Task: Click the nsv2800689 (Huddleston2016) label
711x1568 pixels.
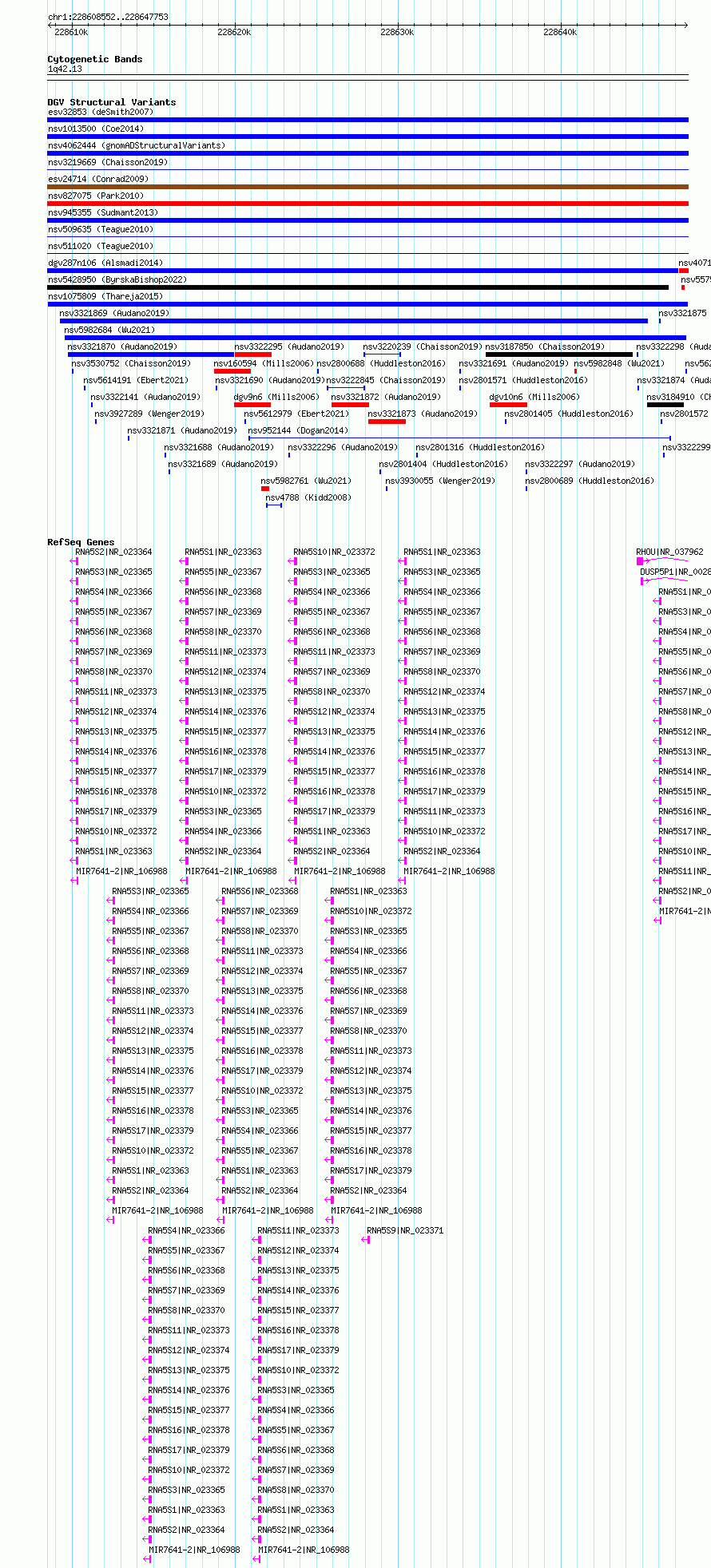Action: [x=590, y=481]
